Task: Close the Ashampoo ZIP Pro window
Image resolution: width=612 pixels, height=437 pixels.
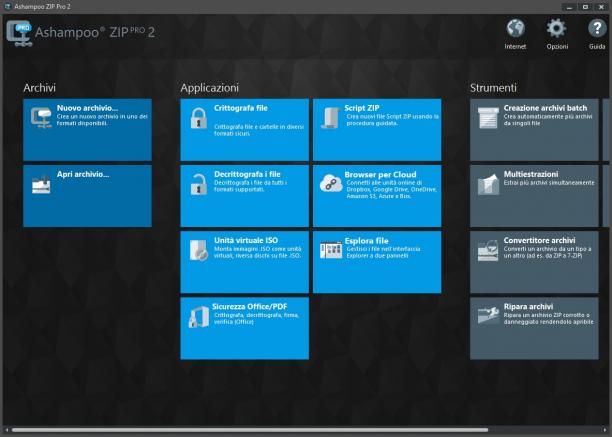Action: [x=601, y=7]
